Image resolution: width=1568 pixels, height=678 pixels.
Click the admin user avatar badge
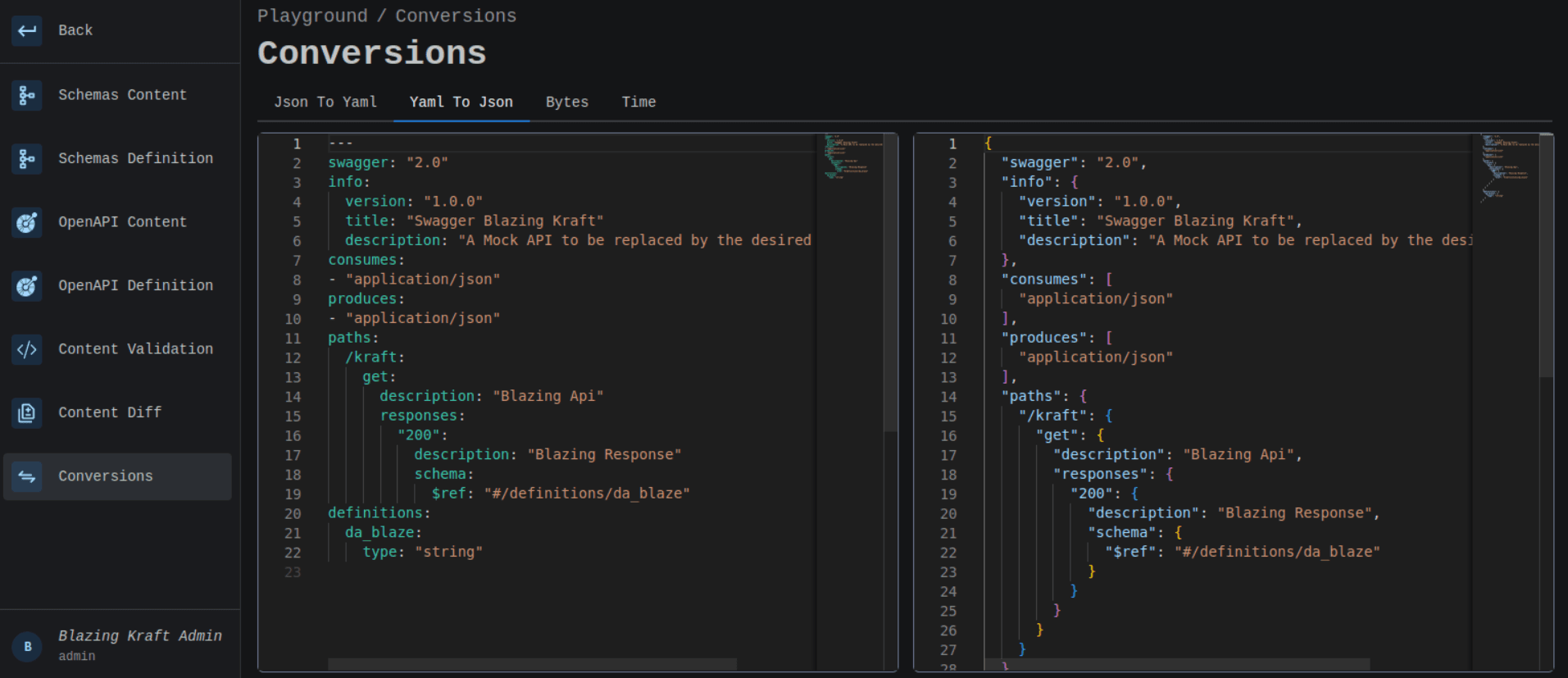[27, 646]
